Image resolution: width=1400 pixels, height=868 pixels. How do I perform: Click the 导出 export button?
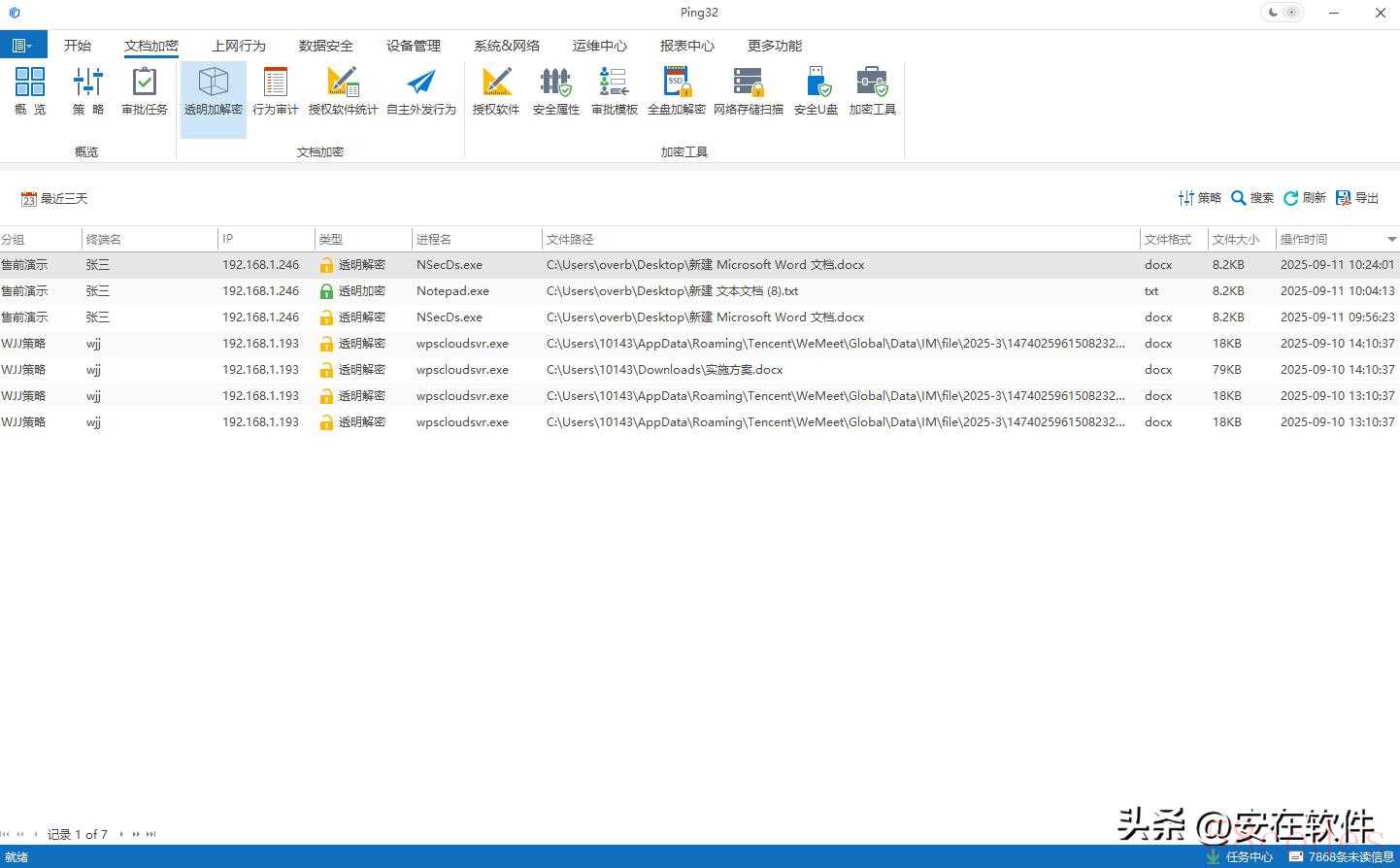1357,198
